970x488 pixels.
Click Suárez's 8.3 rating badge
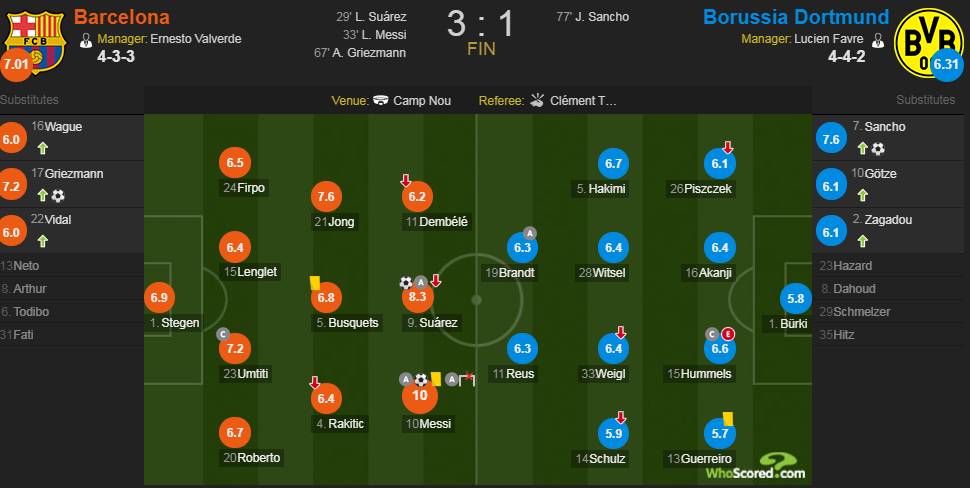pyautogui.click(x=418, y=298)
